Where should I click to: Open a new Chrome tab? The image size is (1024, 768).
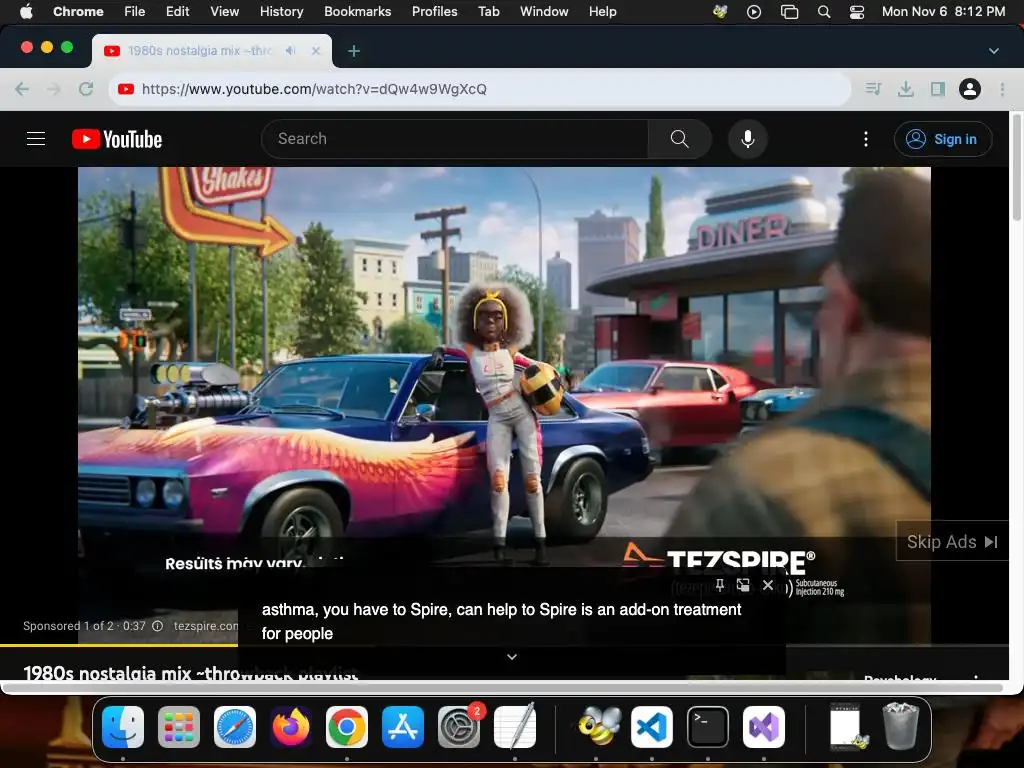tap(354, 51)
